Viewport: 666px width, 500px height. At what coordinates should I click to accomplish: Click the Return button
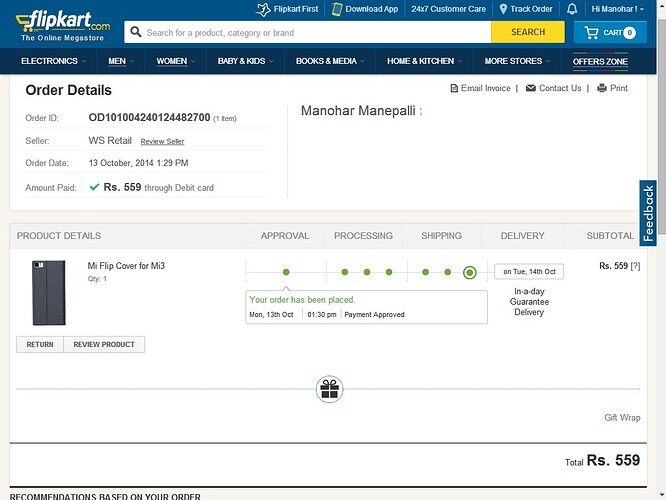[x=40, y=345]
